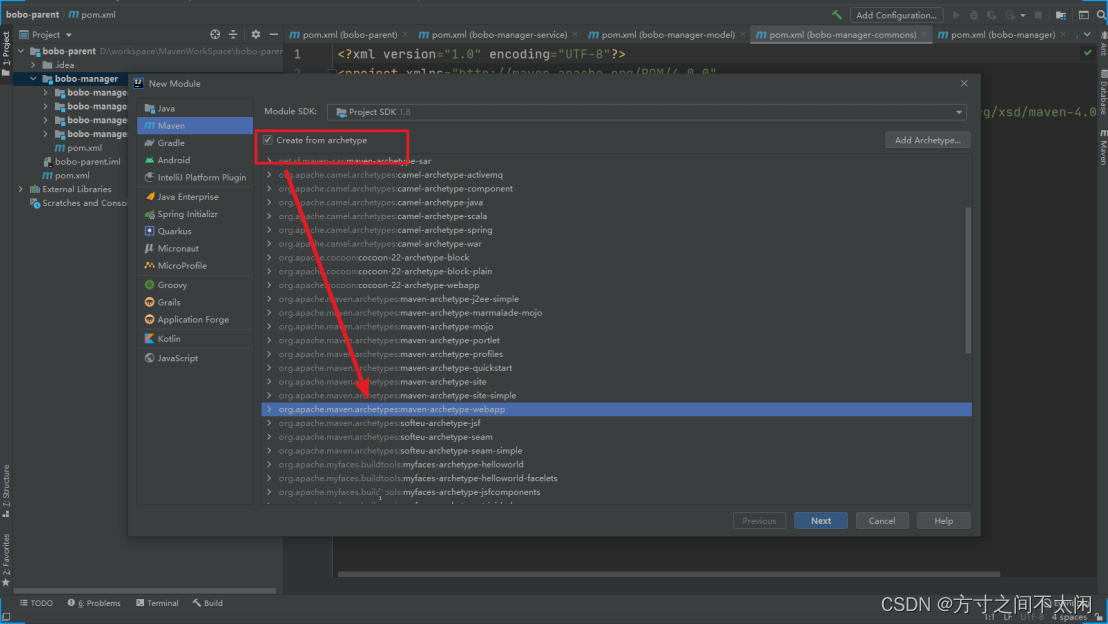
Task: Click the Add Archetype button
Action: 927,140
